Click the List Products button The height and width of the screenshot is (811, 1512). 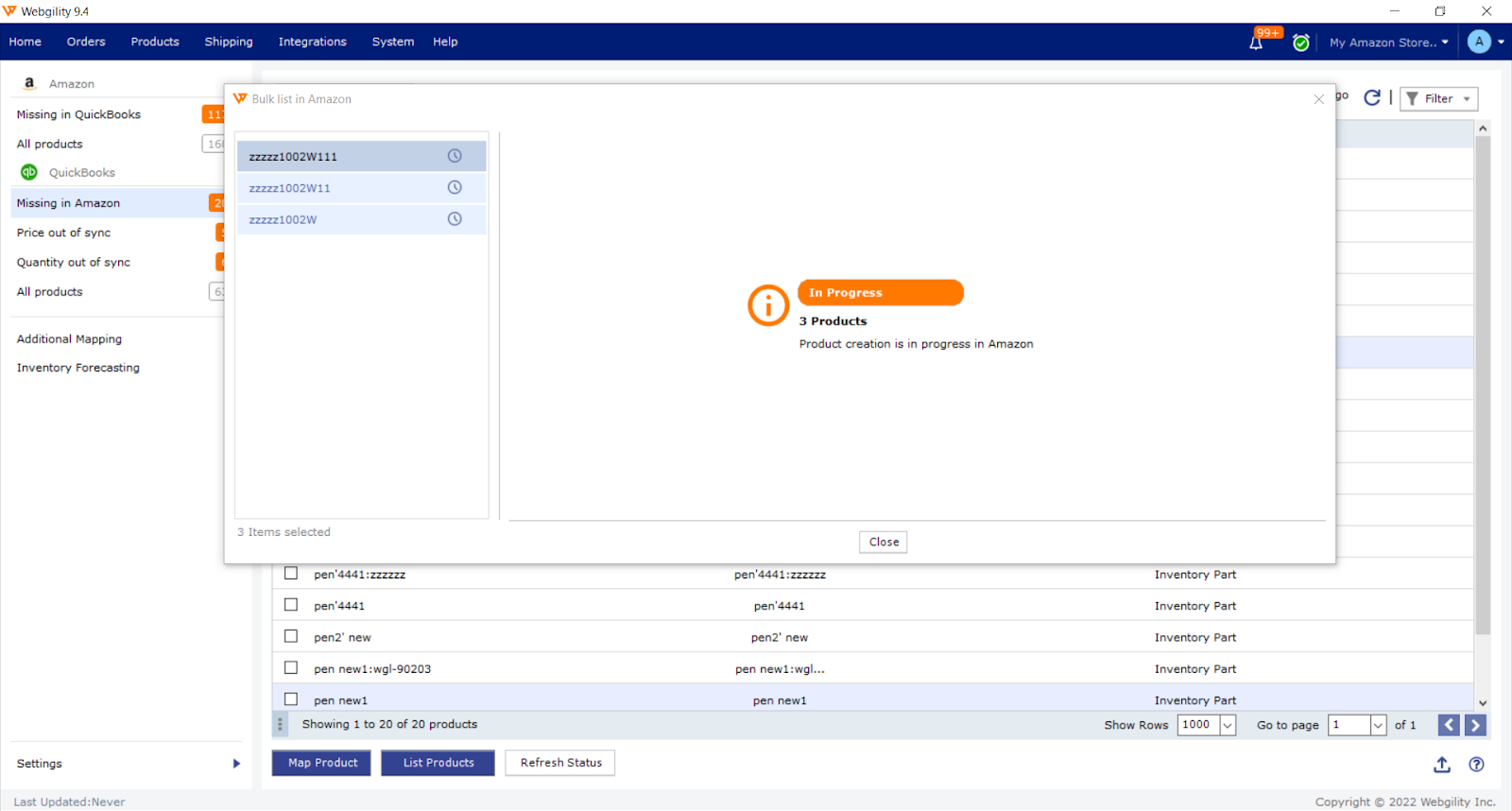pyautogui.click(x=438, y=763)
